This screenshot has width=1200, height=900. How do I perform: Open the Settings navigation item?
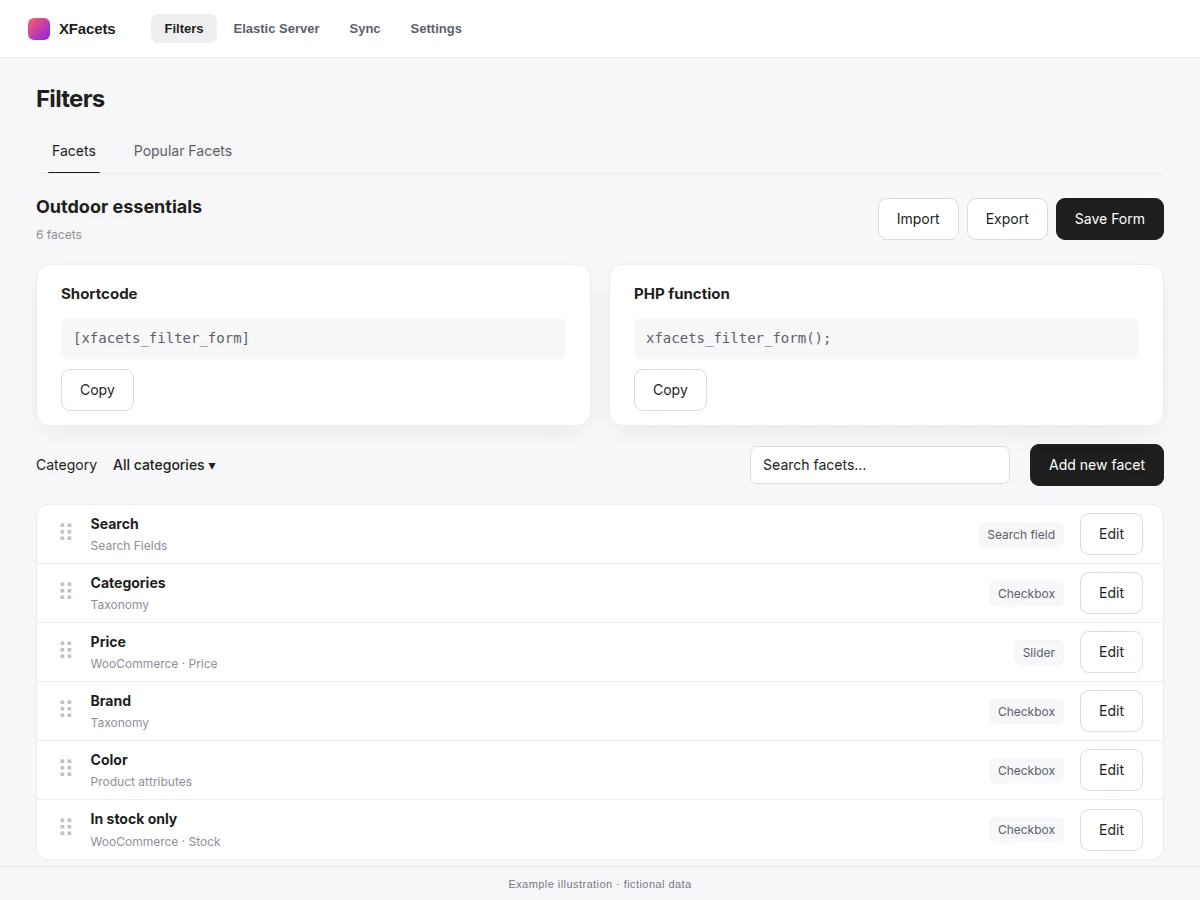pyautogui.click(x=436, y=29)
